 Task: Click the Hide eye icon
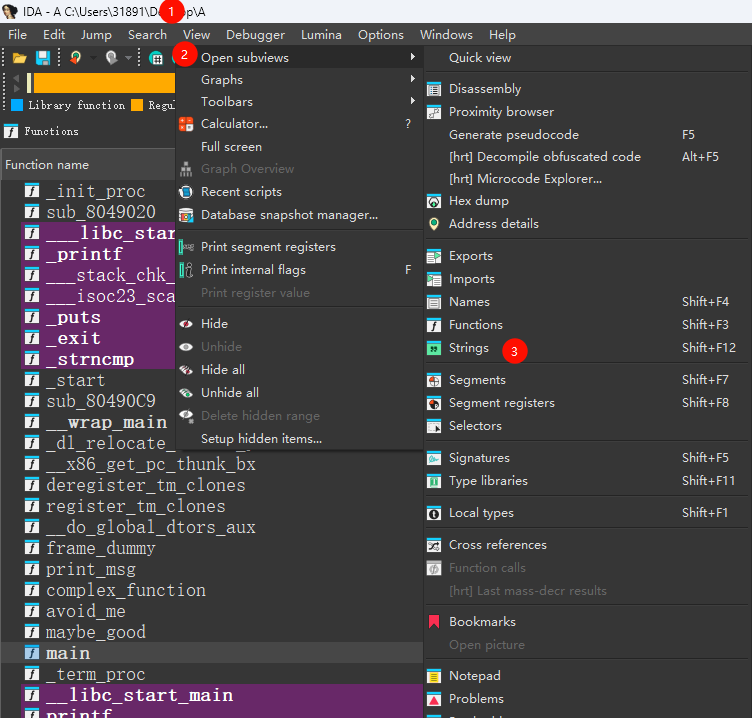(x=186, y=324)
